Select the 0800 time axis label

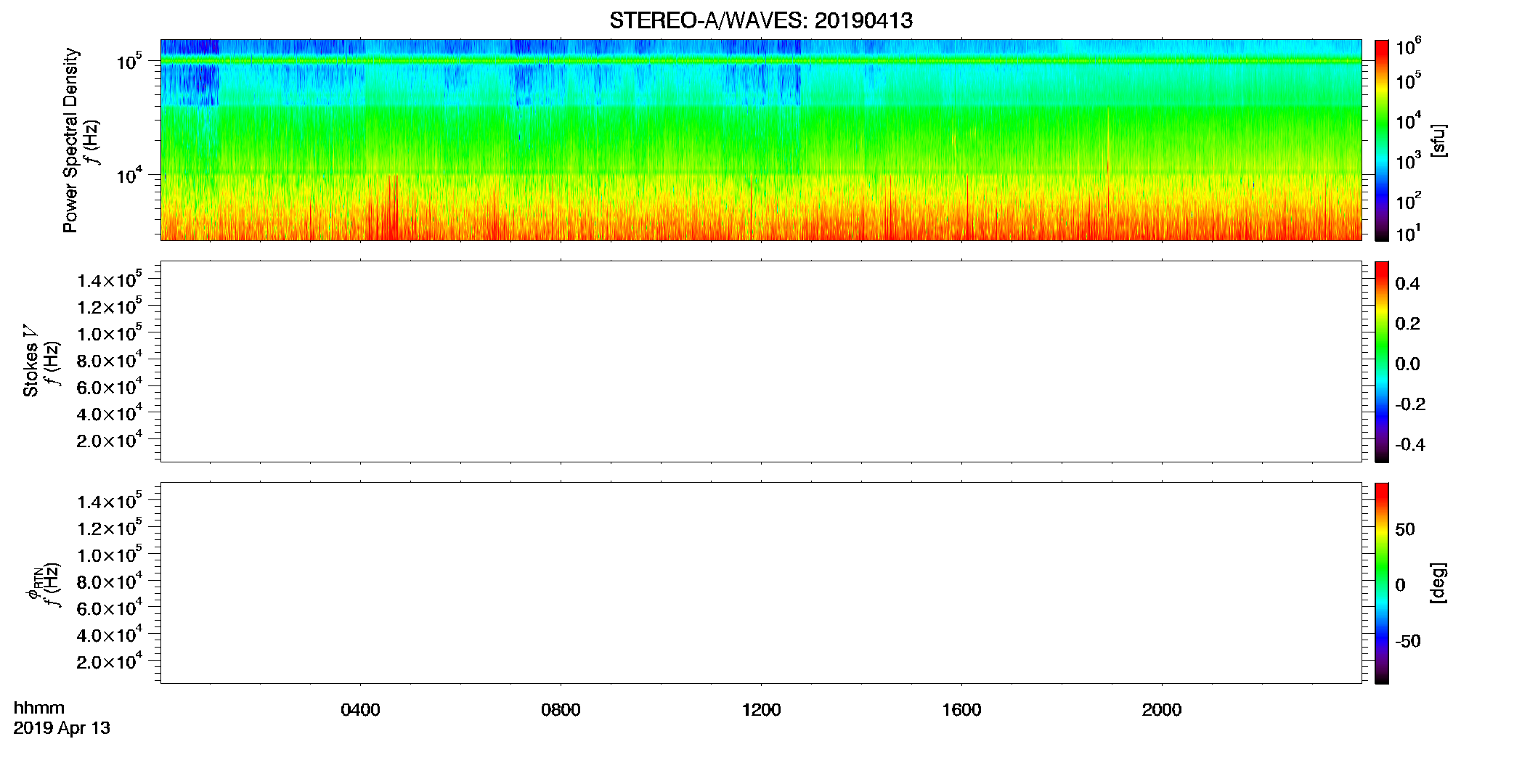(561, 710)
